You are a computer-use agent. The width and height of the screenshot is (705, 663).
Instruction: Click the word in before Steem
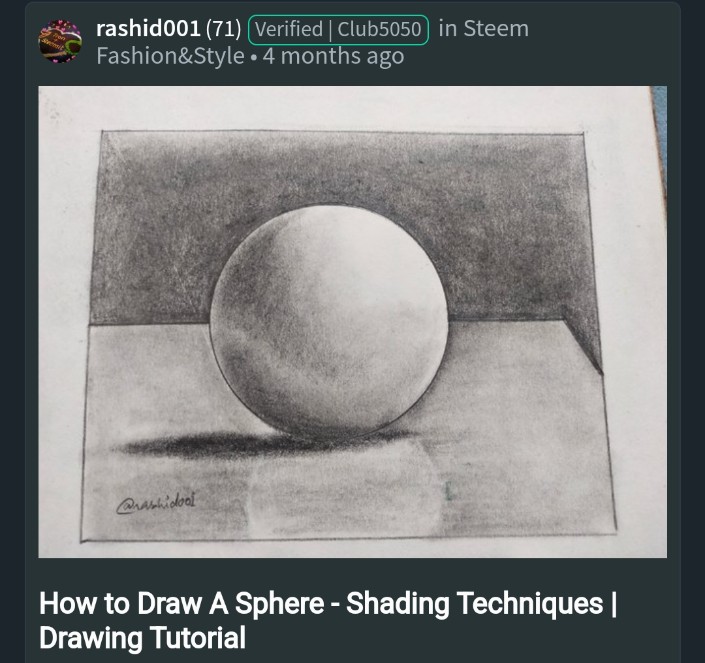coord(447,29)
